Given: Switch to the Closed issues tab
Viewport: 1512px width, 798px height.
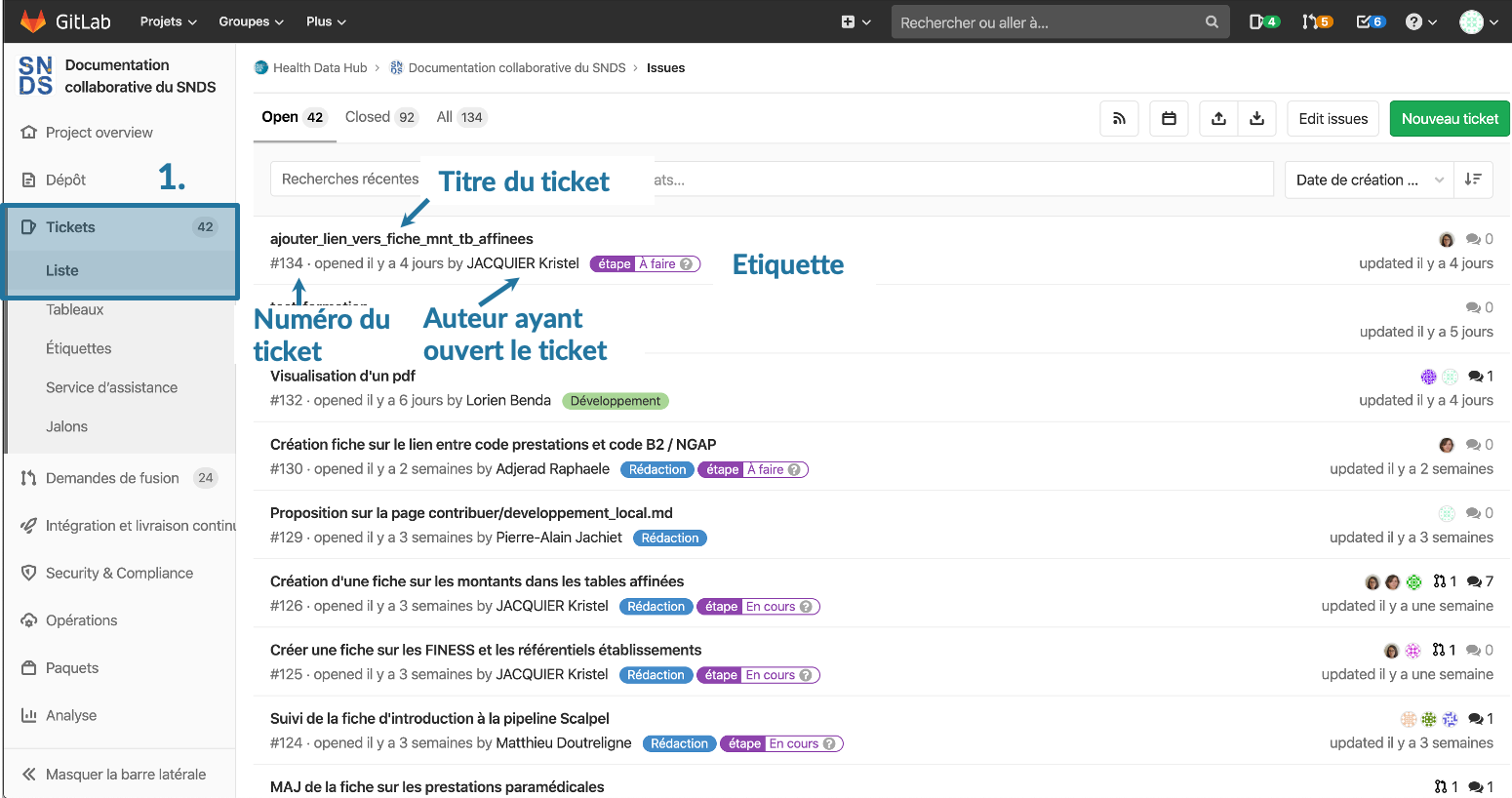Looking at the screenshot, I should click(x=380, y=117).
